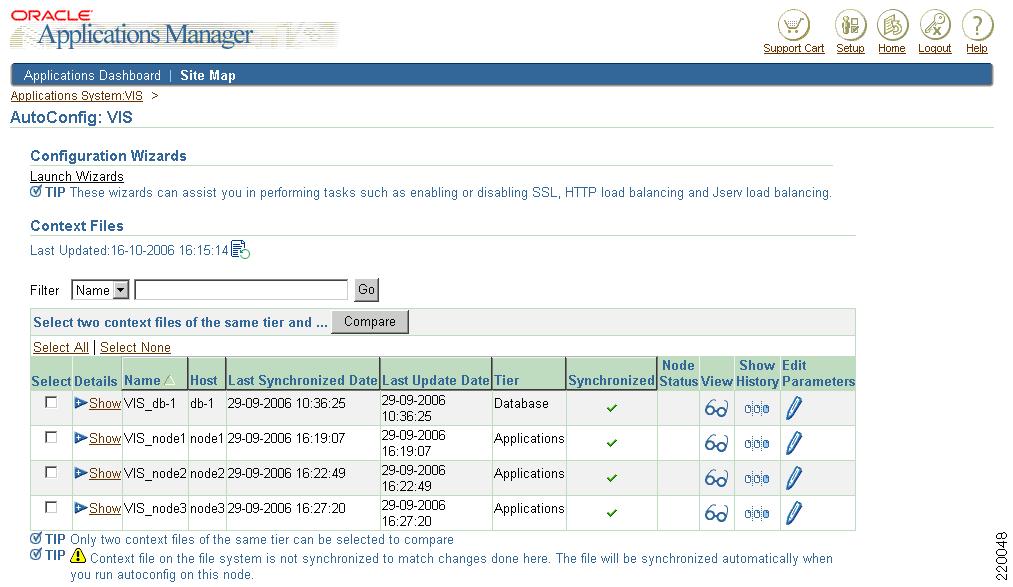This screenshot has width=1013, height=587.
Task: View VIS_node3 context file glasses icon
Action: 716,513
